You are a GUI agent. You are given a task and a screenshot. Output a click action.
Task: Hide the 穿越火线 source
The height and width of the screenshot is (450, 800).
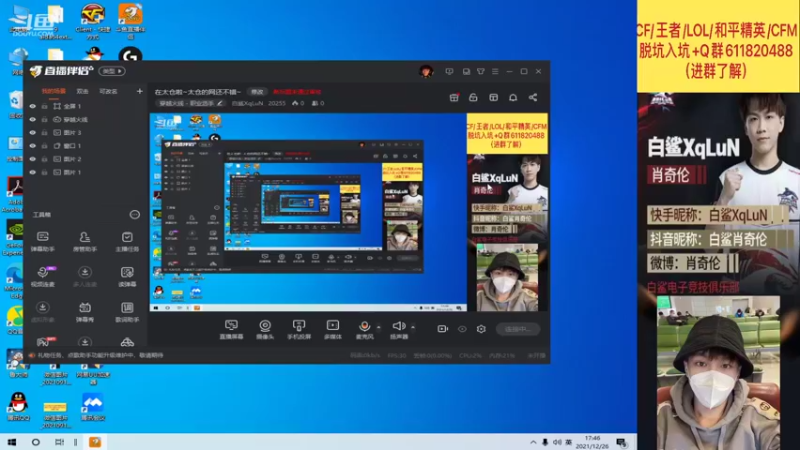click(33, 119)
